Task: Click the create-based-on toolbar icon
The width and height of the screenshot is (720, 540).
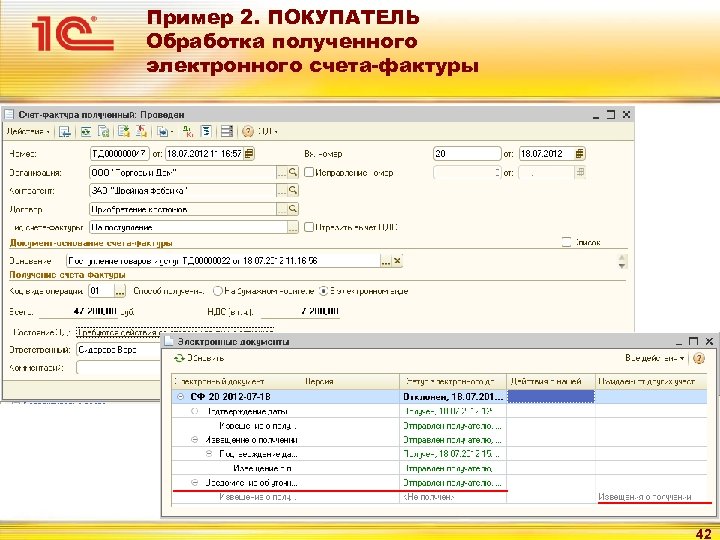Action: click(163, 132)
